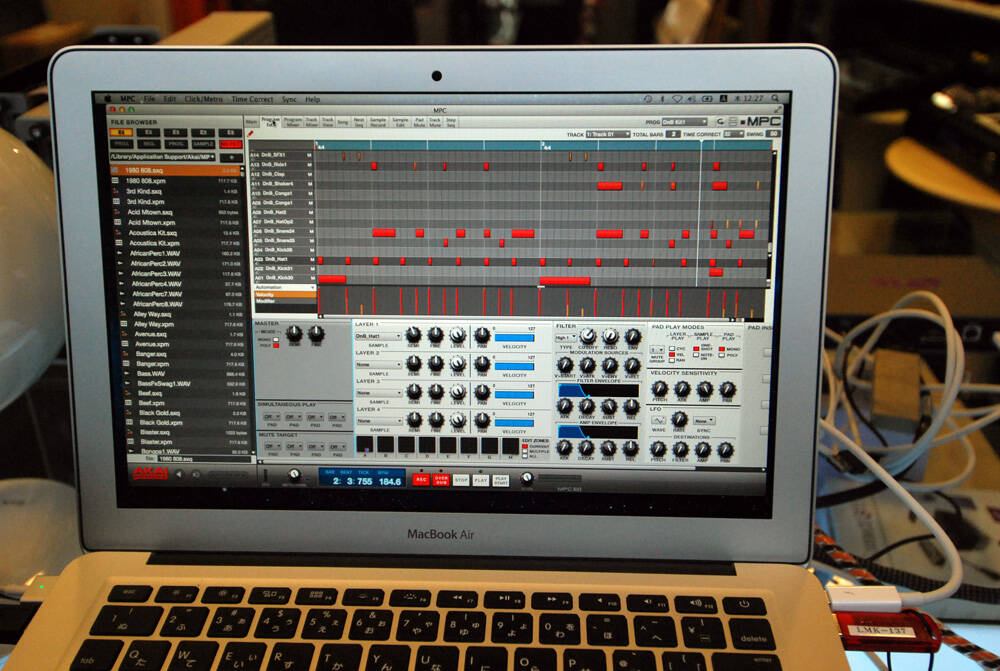Select the LFO Wave shape icon
The image size is (1000, 671).
pyautogui.click(x=658, y=420)
